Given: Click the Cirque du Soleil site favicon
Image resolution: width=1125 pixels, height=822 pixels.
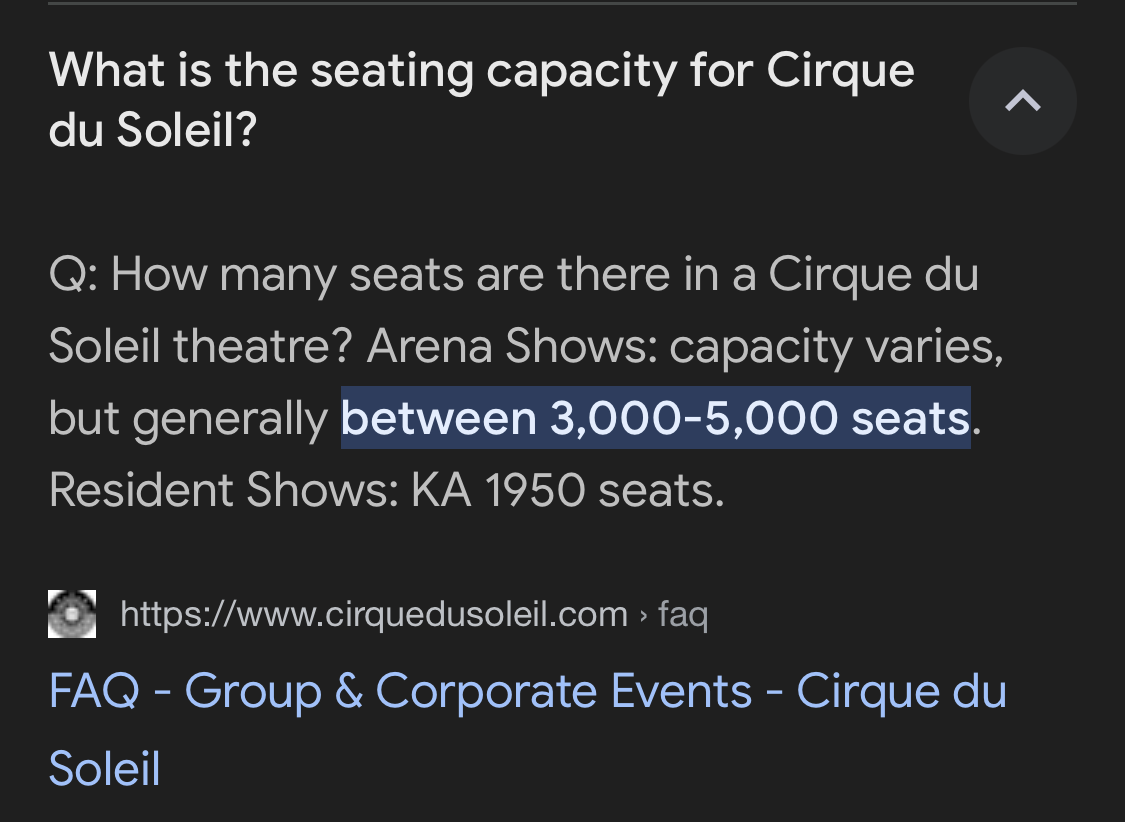Looking at the screenshot, I should point(72,614).
